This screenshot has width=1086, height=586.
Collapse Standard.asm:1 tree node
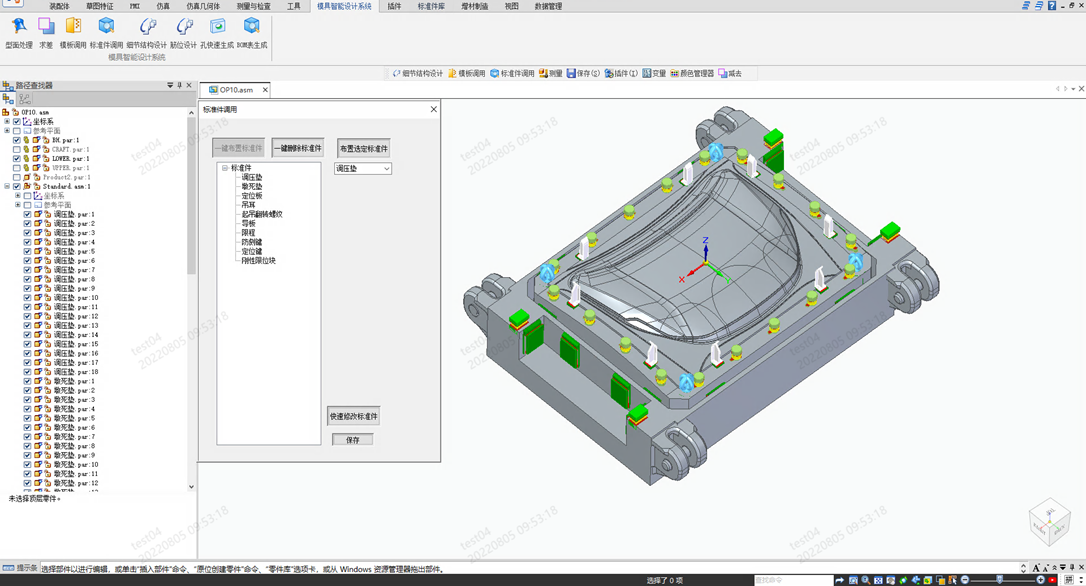pyautogui.click(x=7, y=186)
